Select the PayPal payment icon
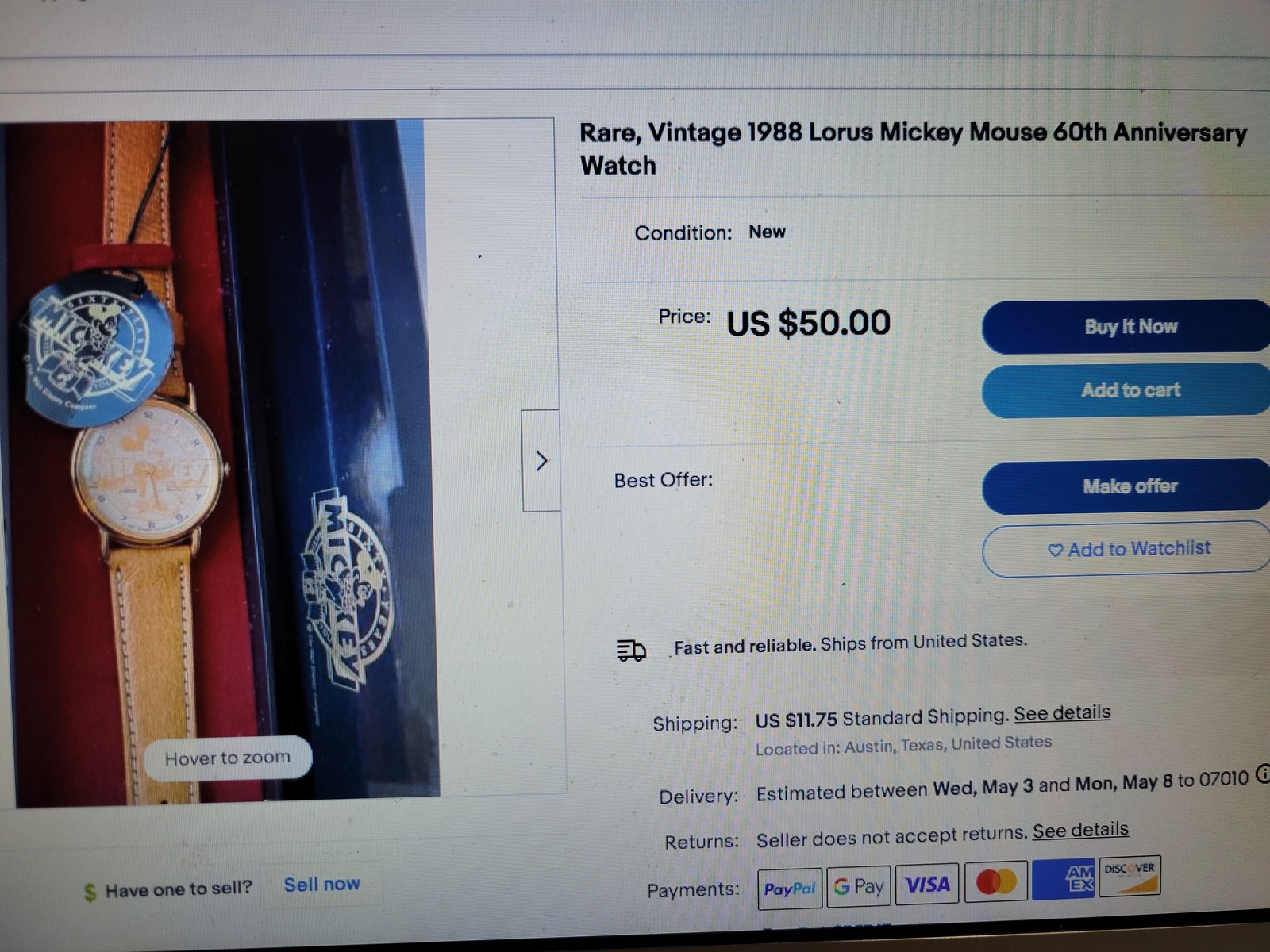This screenshot has height=952, width=1270. point(789,888)
